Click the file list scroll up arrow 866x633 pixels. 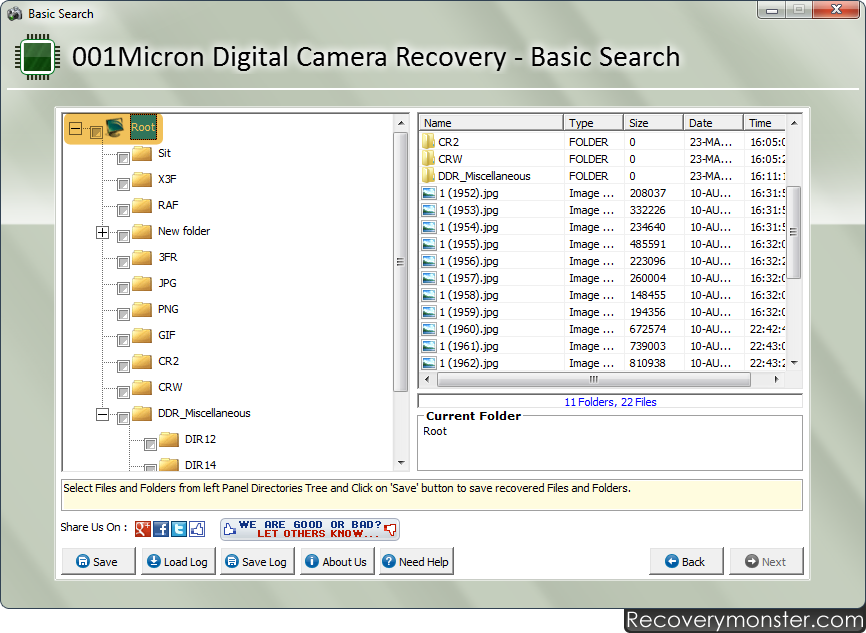[x=794, y=123]
